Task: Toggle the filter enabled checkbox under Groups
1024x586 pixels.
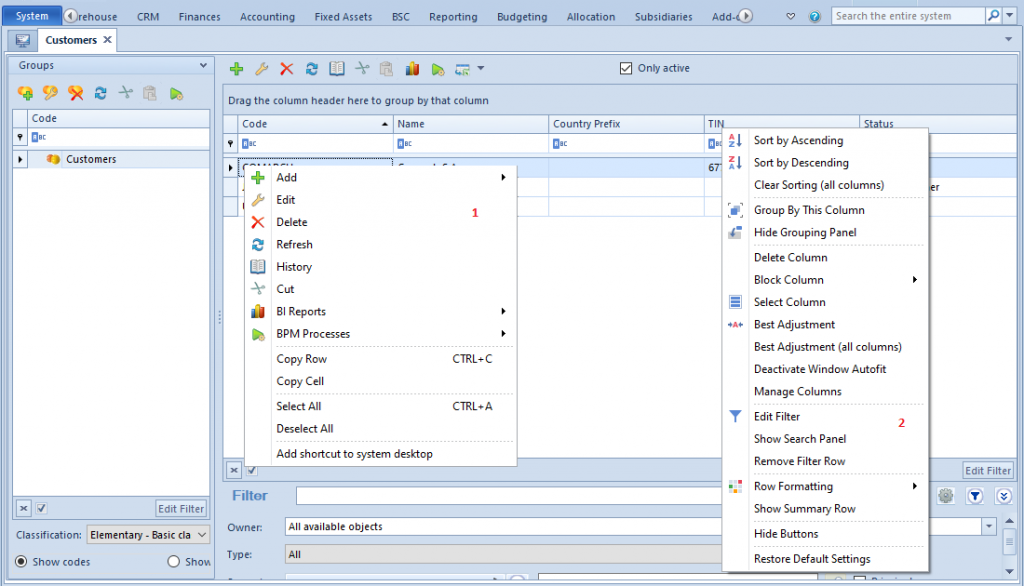Action: pyautogui.click(x=41, y=508)
